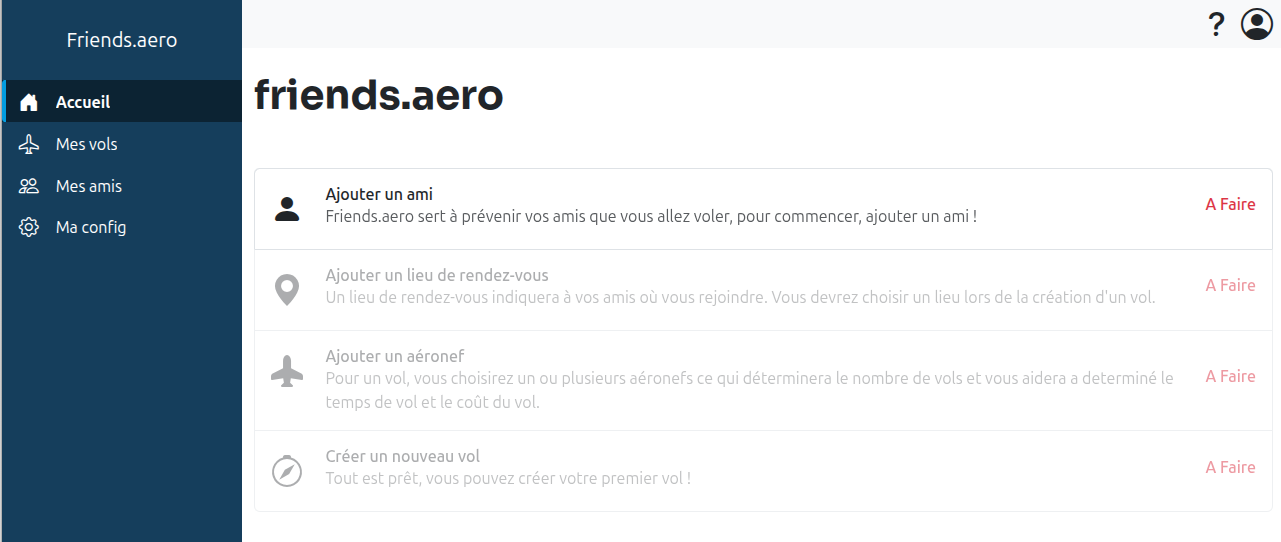Click the people icon beside Mes amis
The width and height of the screenshot is (1281, 542).
point(29,186)
